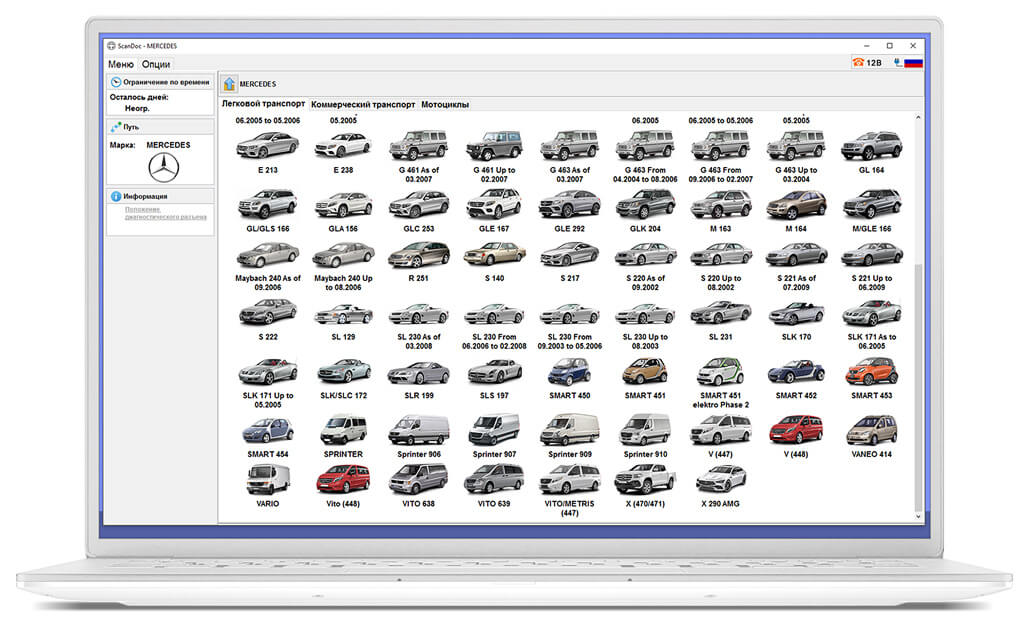Open the SMART 451 model
The height and width of the screenshot is (626, 1024).
[645, 371]
